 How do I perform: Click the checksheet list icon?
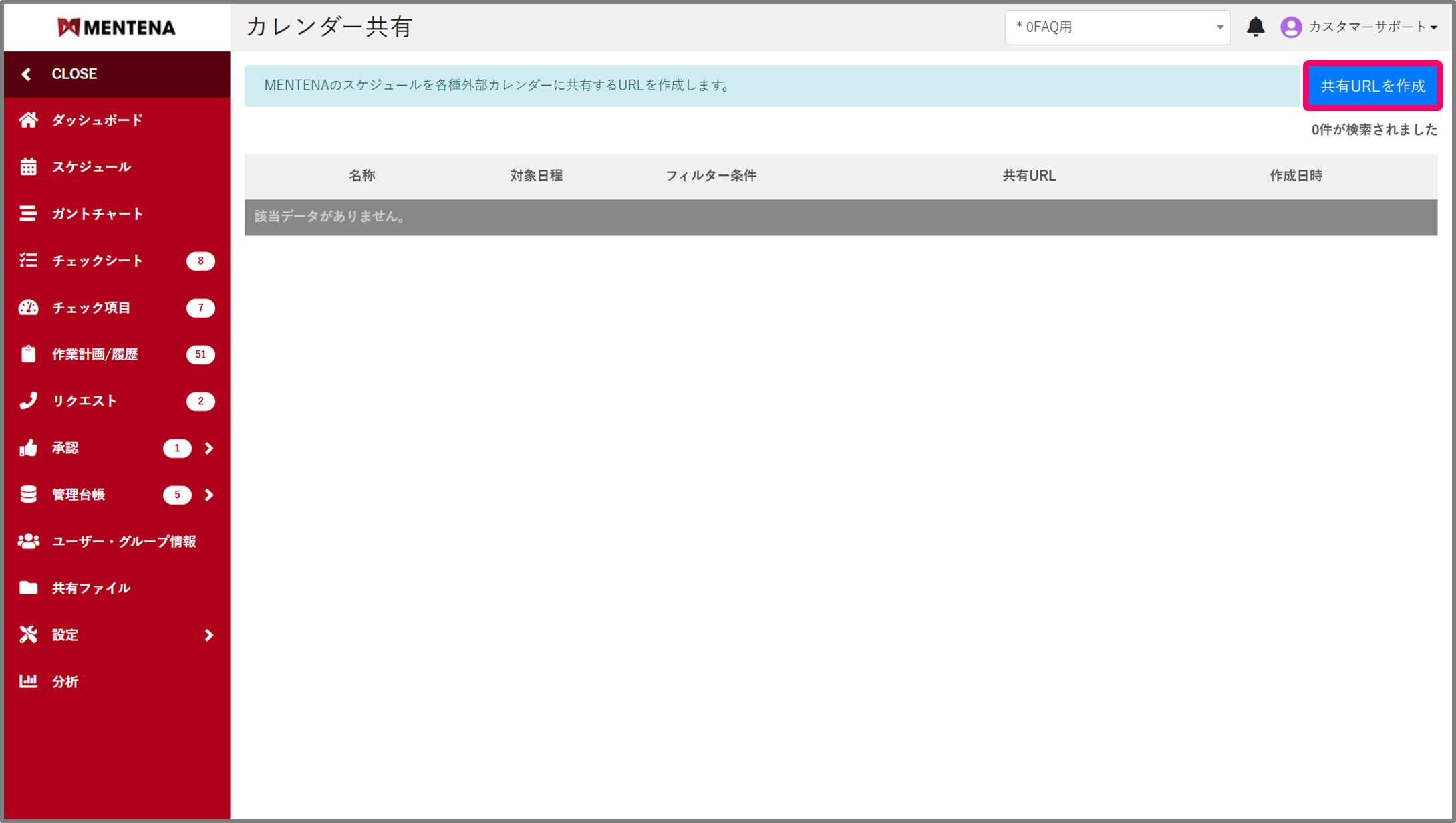pos(28,261)
